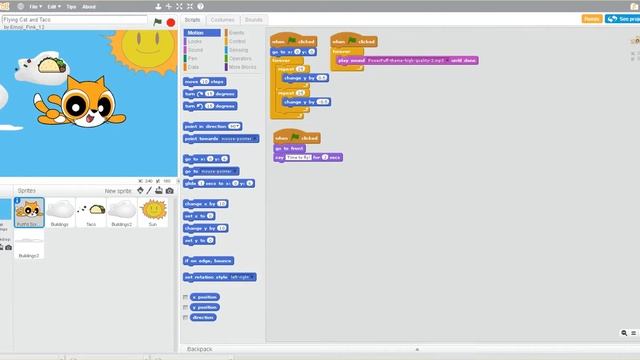Switch to the Sounds tab
The width and height of the screenshot is (640, 360).
pos(253,20)
